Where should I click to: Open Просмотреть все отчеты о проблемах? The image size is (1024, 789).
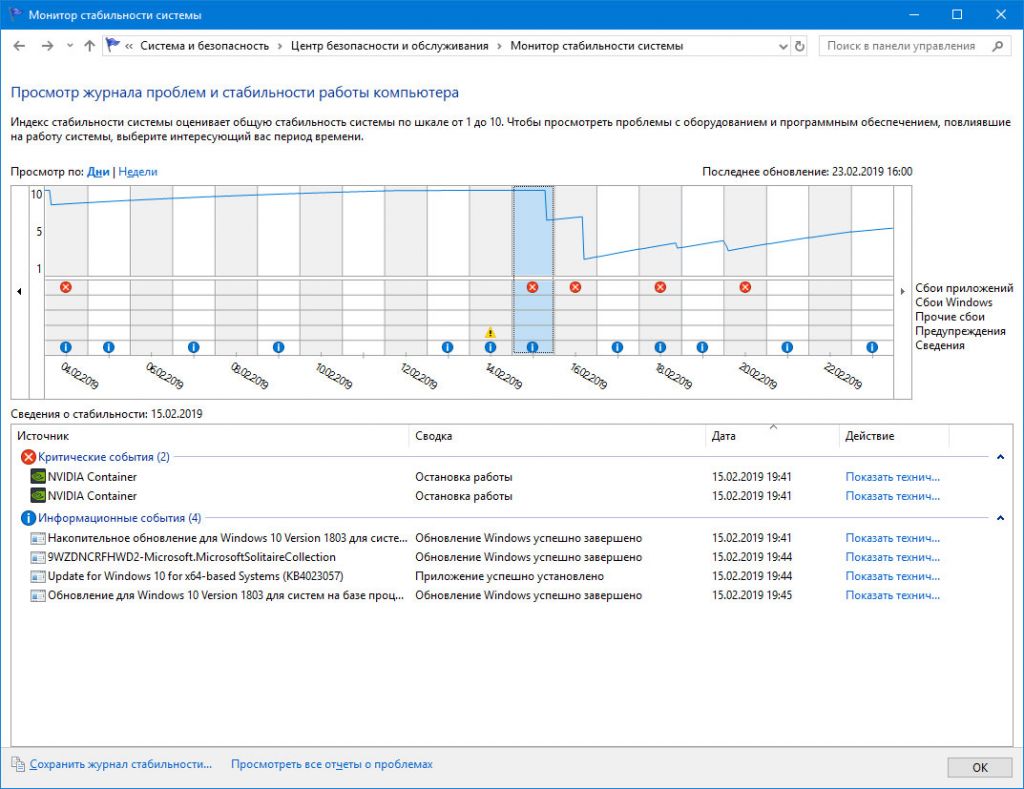click(331, 764)
